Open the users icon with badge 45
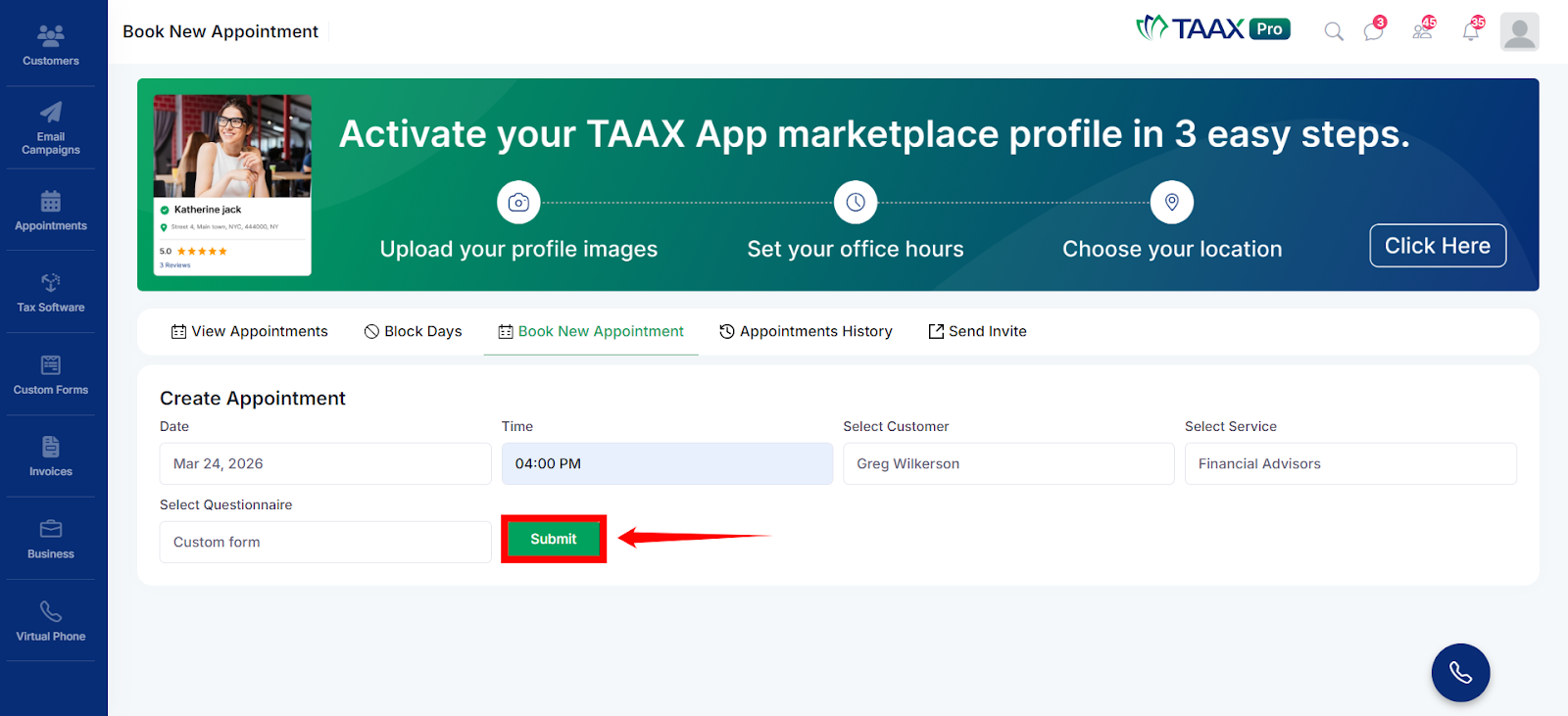This screenshot has height=716, width=1568. coord(1423,29)
